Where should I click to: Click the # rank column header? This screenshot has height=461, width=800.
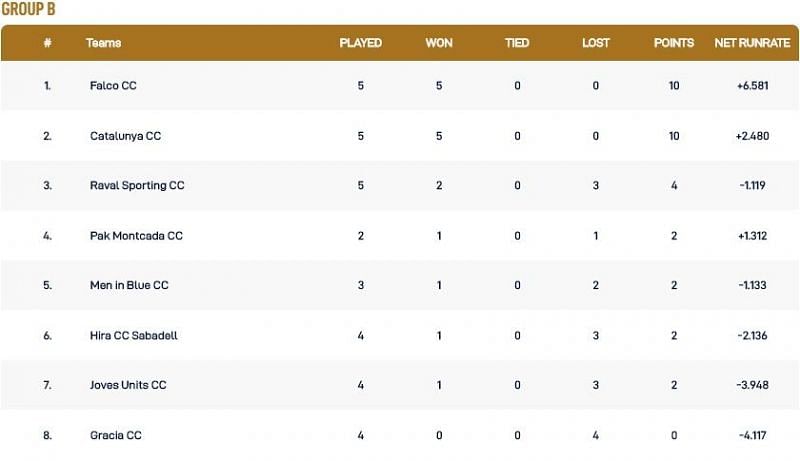tap(47, 43)
